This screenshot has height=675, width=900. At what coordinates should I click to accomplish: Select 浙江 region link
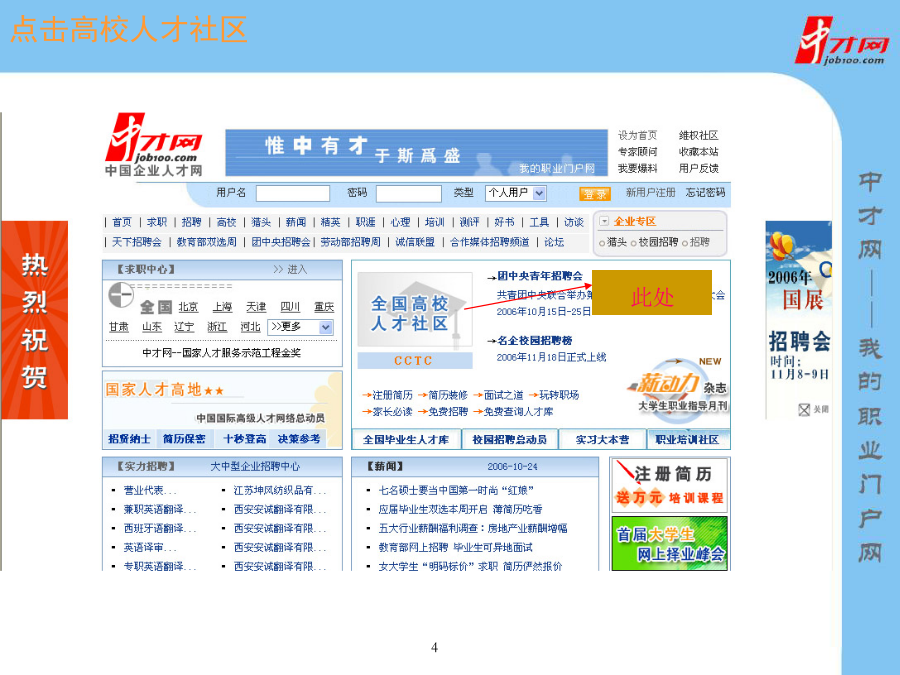coord(217,327)
